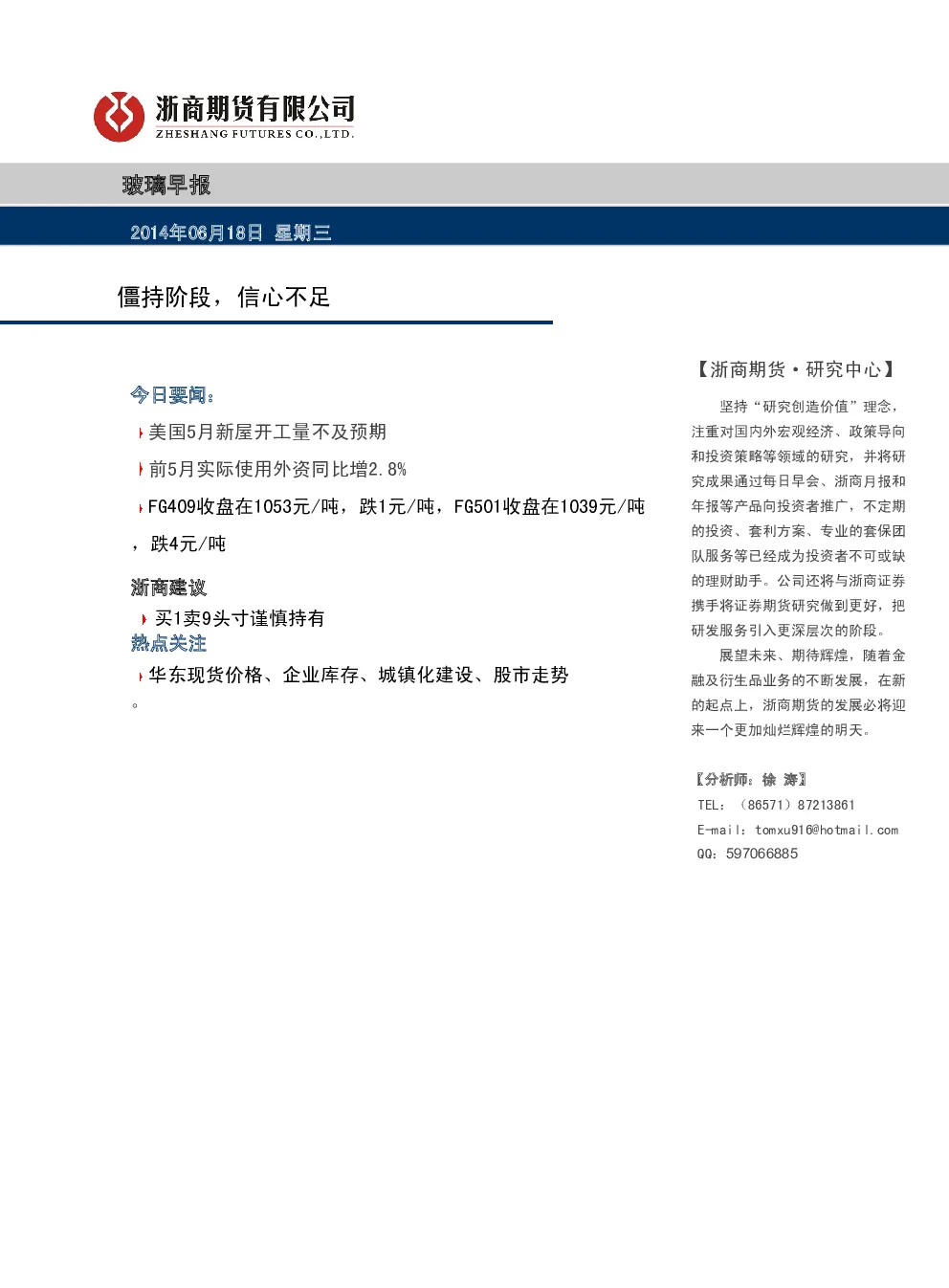949x1288 pixels.
Task: Click the 热点关注 heading
Action: pos(168,644)
